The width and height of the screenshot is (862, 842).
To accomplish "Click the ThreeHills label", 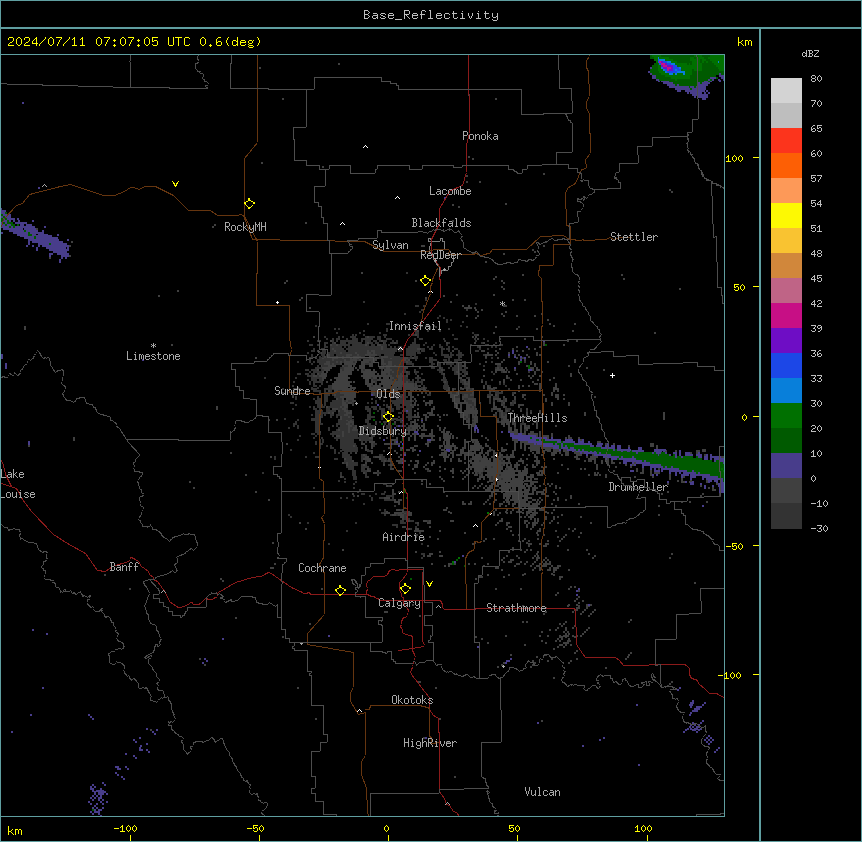I will coord(537,418).
